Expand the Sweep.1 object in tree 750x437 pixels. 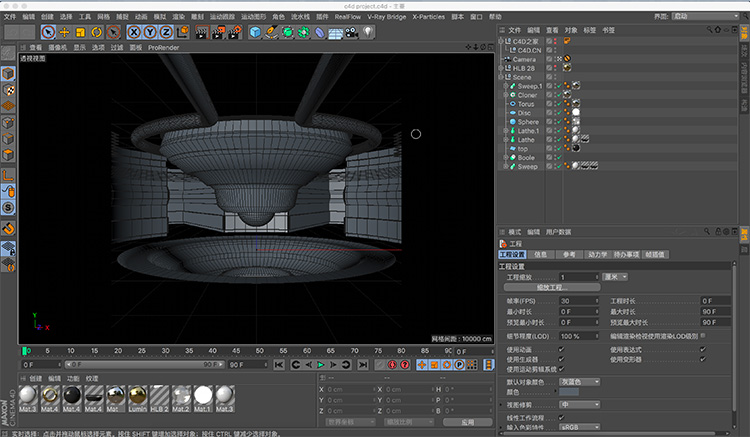tap(506, 86)
